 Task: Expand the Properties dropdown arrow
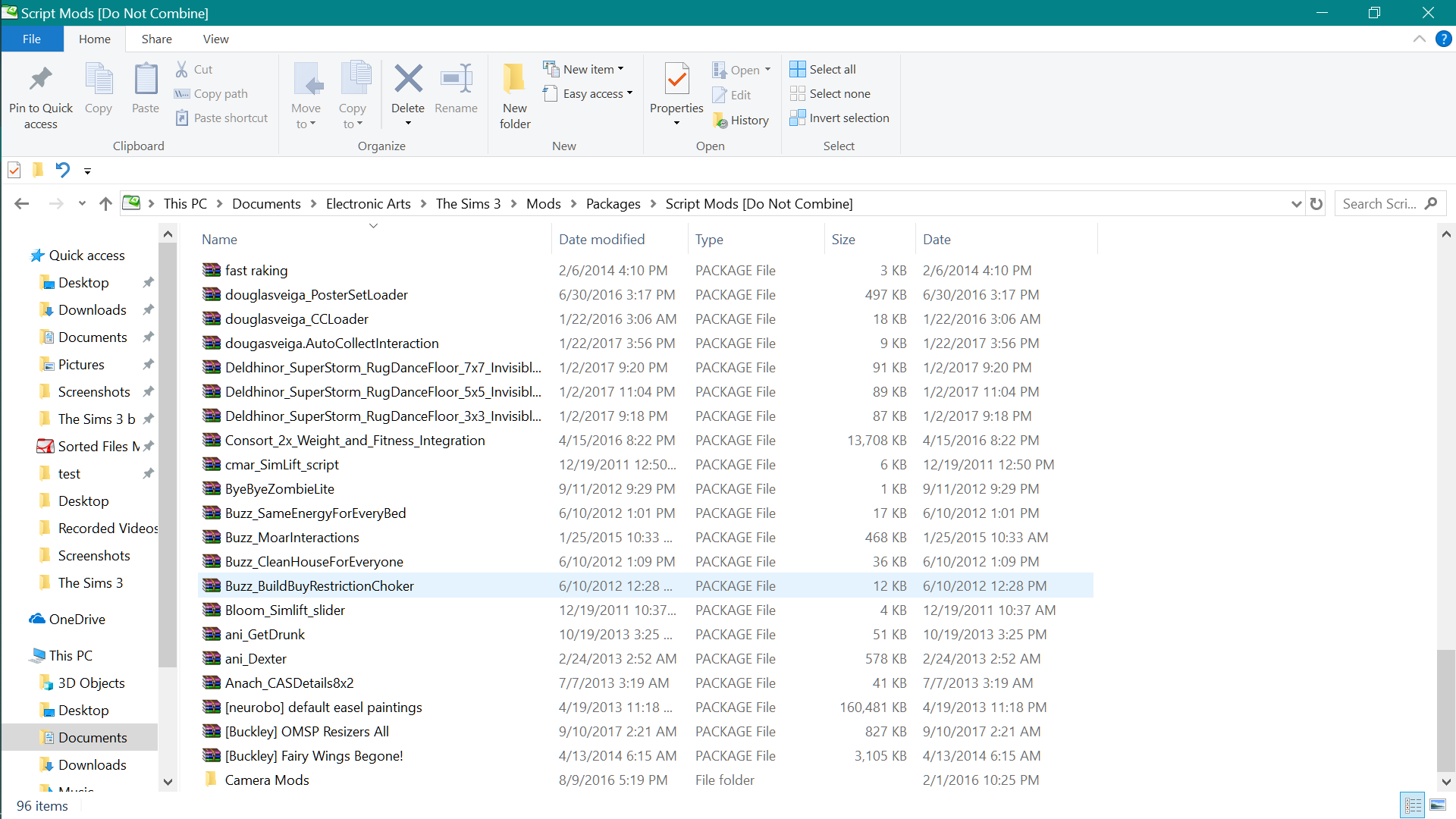click(676, 124)
